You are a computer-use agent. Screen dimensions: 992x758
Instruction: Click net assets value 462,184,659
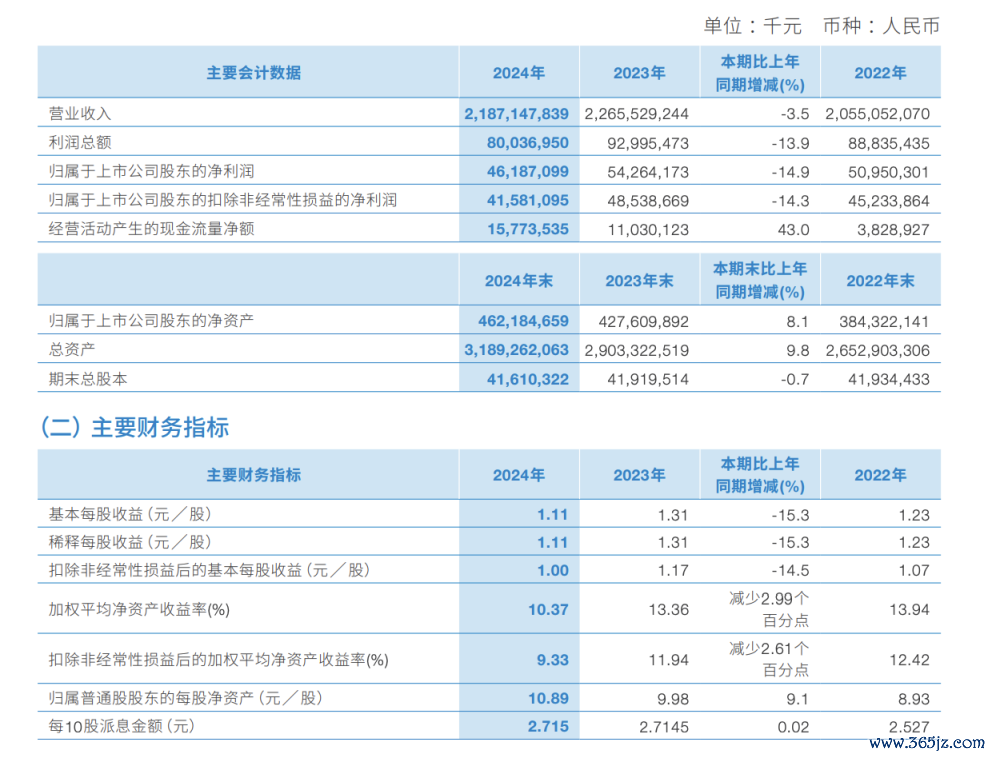pyautogui.click(x=523, y=321)
